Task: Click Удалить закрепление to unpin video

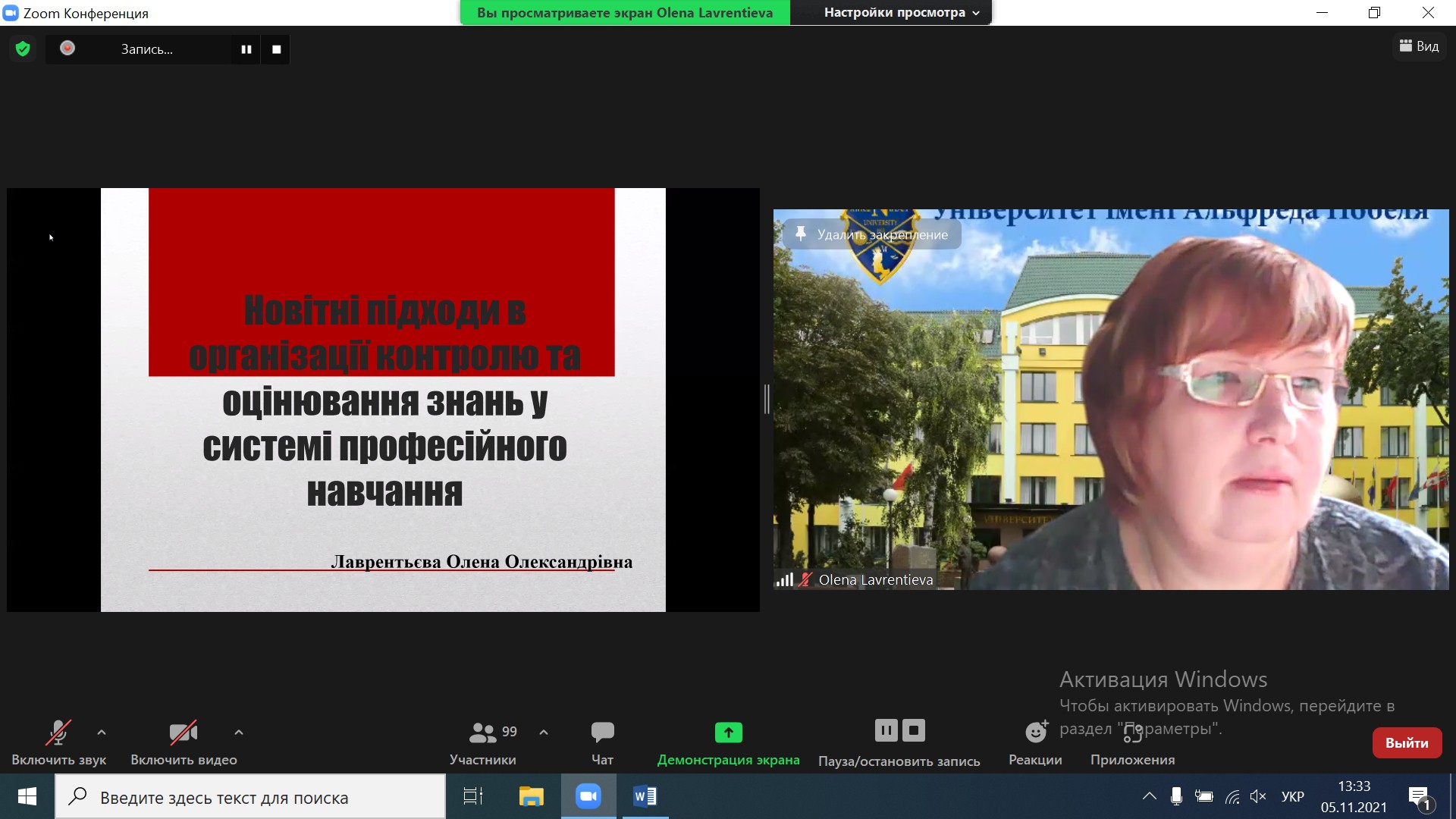Action: 872,234
